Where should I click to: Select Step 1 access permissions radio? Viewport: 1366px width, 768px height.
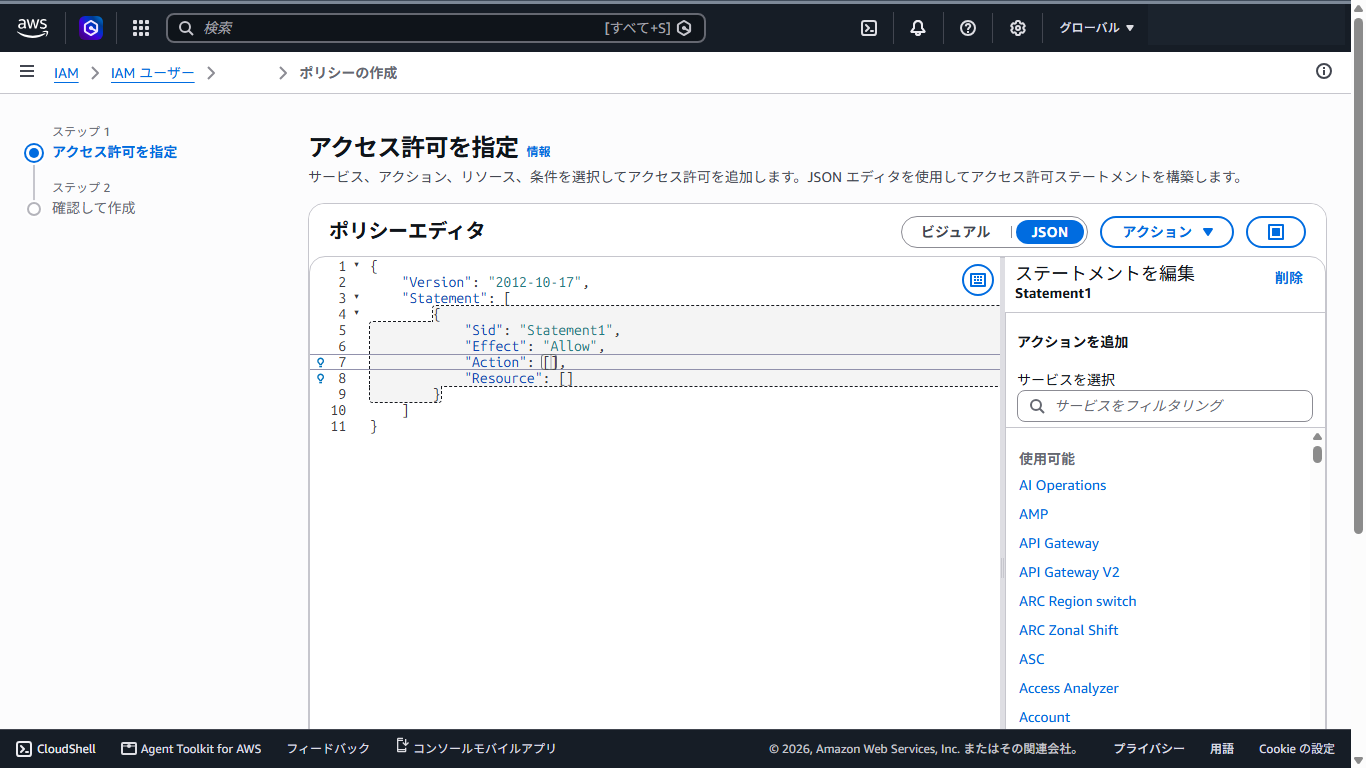coord(34,152)
